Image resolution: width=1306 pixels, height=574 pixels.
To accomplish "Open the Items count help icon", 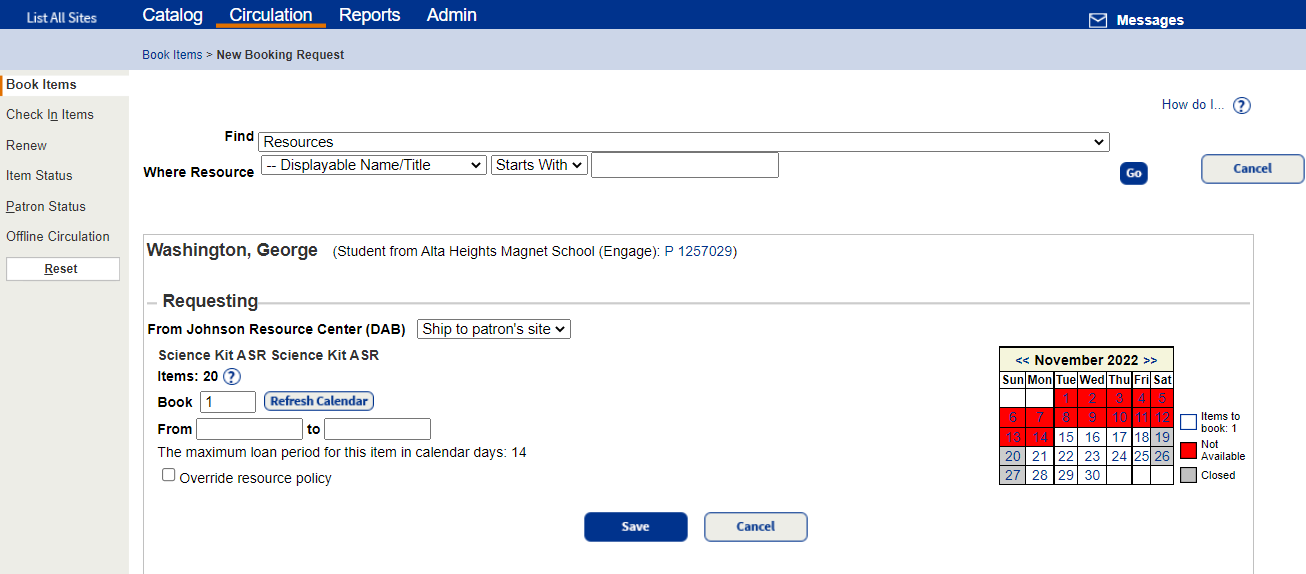I will pyautogui.click(x=232, y=377).
